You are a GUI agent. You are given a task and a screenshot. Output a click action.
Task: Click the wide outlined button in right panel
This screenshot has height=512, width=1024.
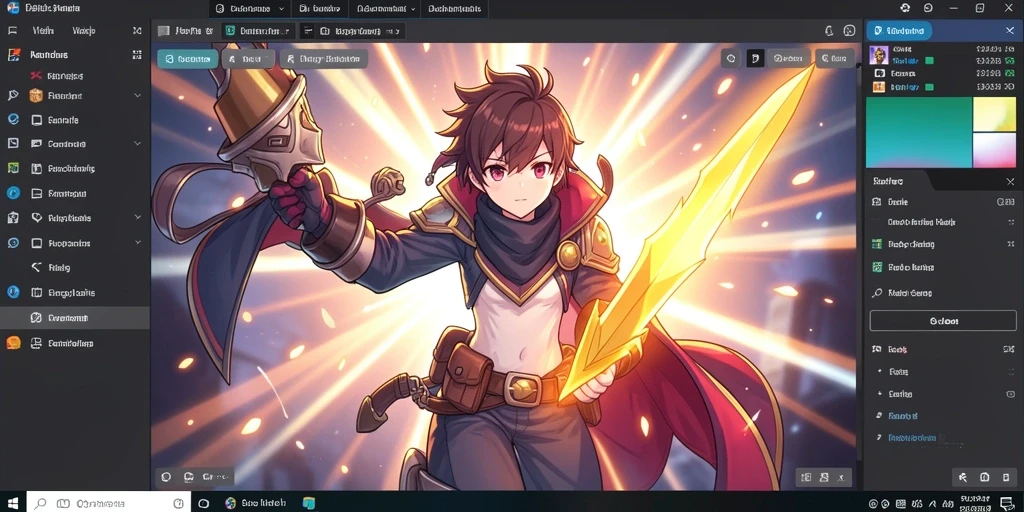tap(943, 321)
